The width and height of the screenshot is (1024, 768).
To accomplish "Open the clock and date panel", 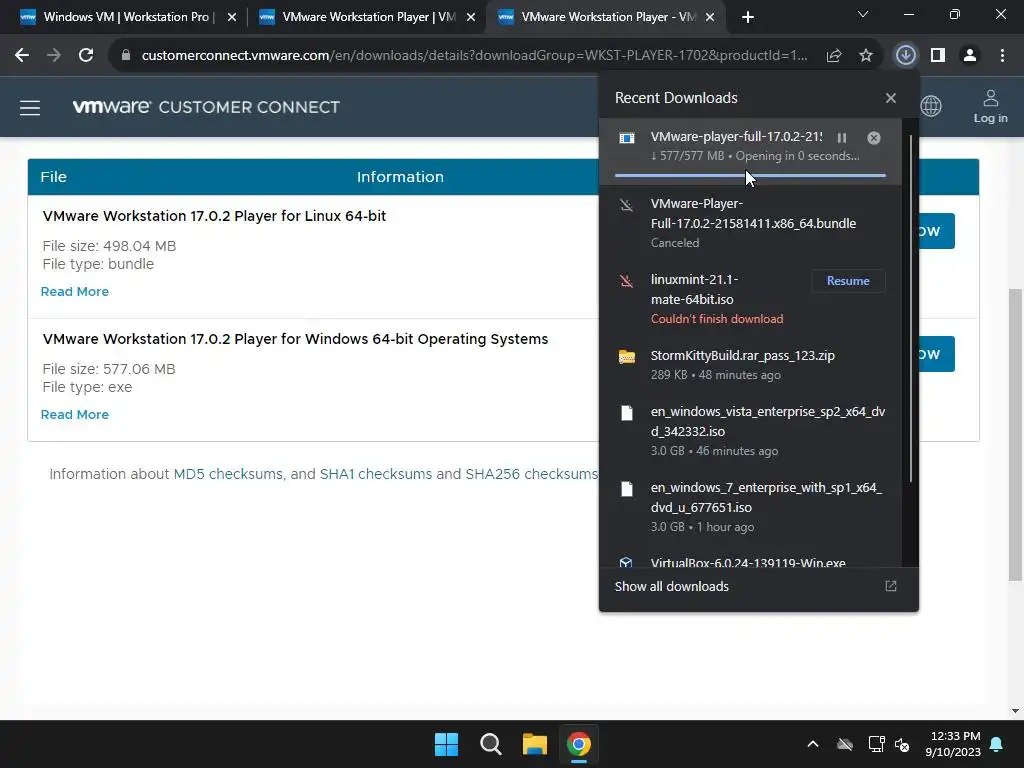I will 953,744.
